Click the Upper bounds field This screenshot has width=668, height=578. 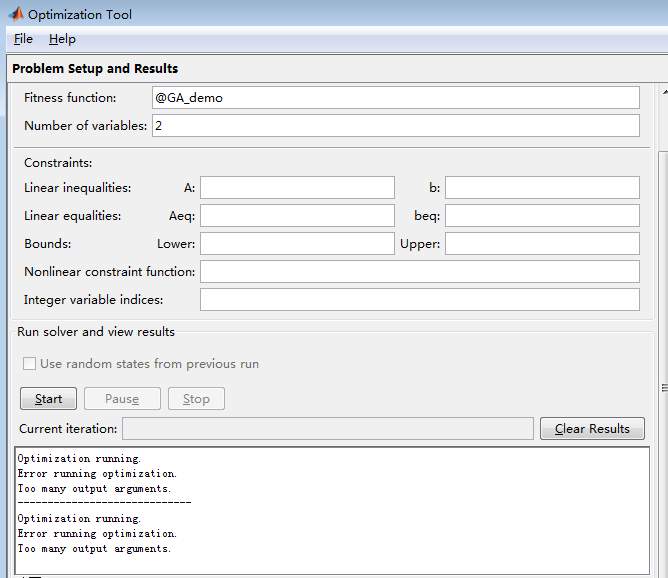(542, 244)
